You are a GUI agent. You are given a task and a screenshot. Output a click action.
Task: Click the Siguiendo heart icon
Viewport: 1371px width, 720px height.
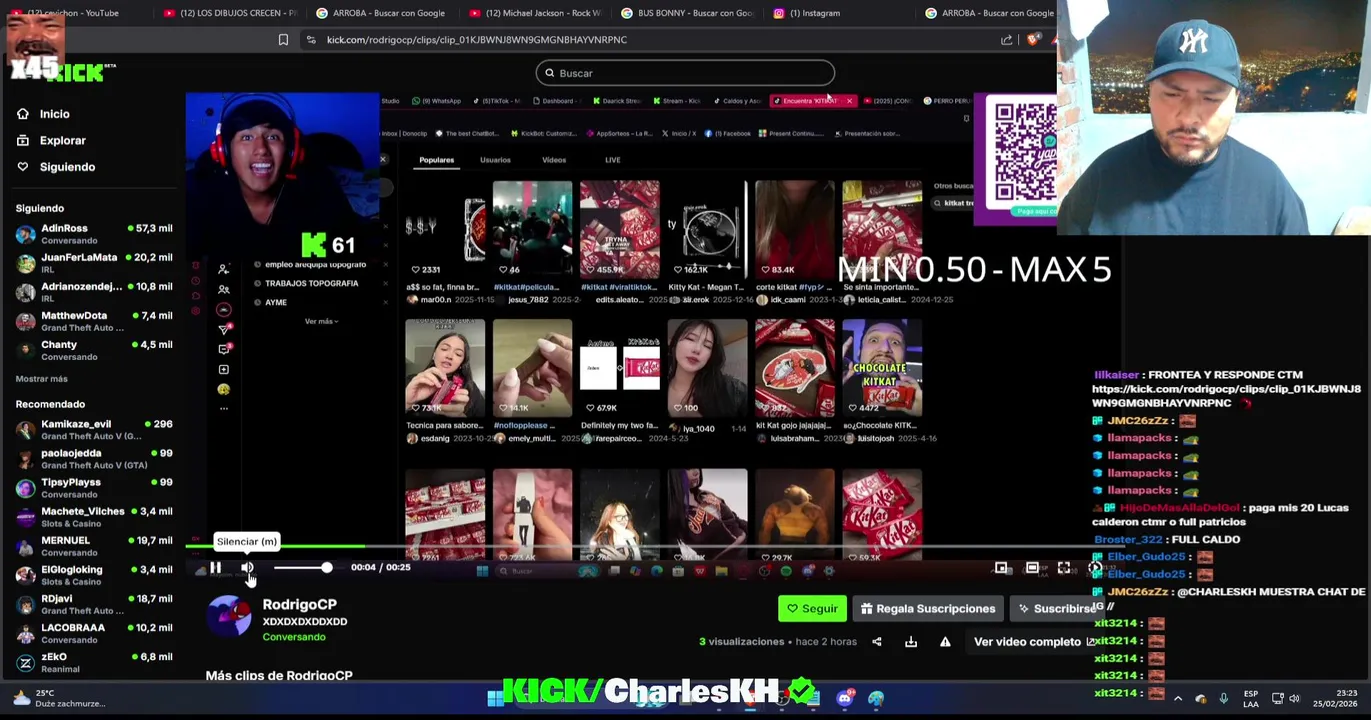click(23, 167)
